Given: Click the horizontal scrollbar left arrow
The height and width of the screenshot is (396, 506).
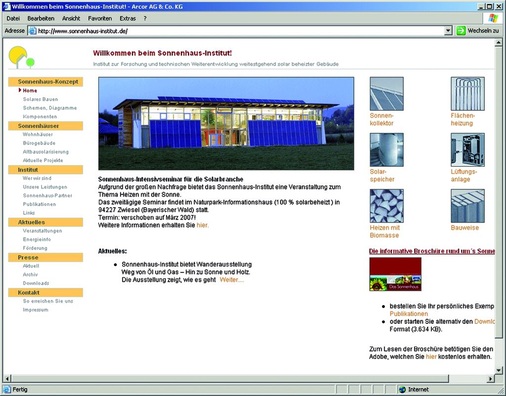Looking at the screenshot, I should [7, 379].
